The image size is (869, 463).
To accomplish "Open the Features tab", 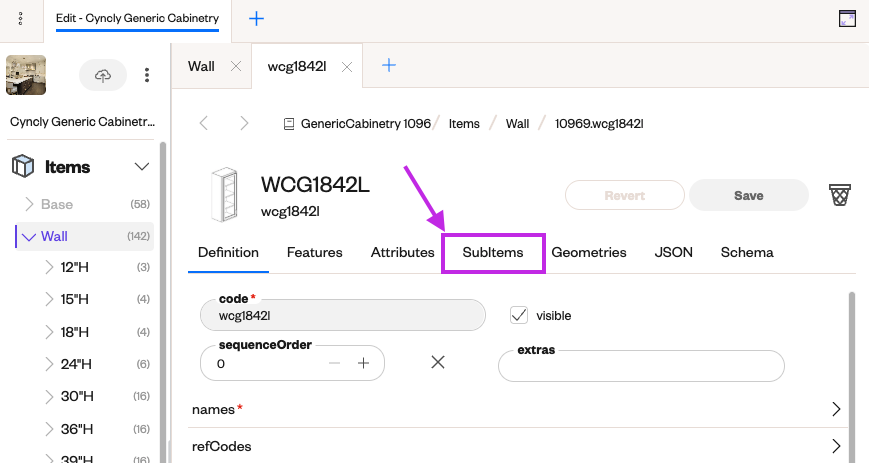I will tap(315, 253).
